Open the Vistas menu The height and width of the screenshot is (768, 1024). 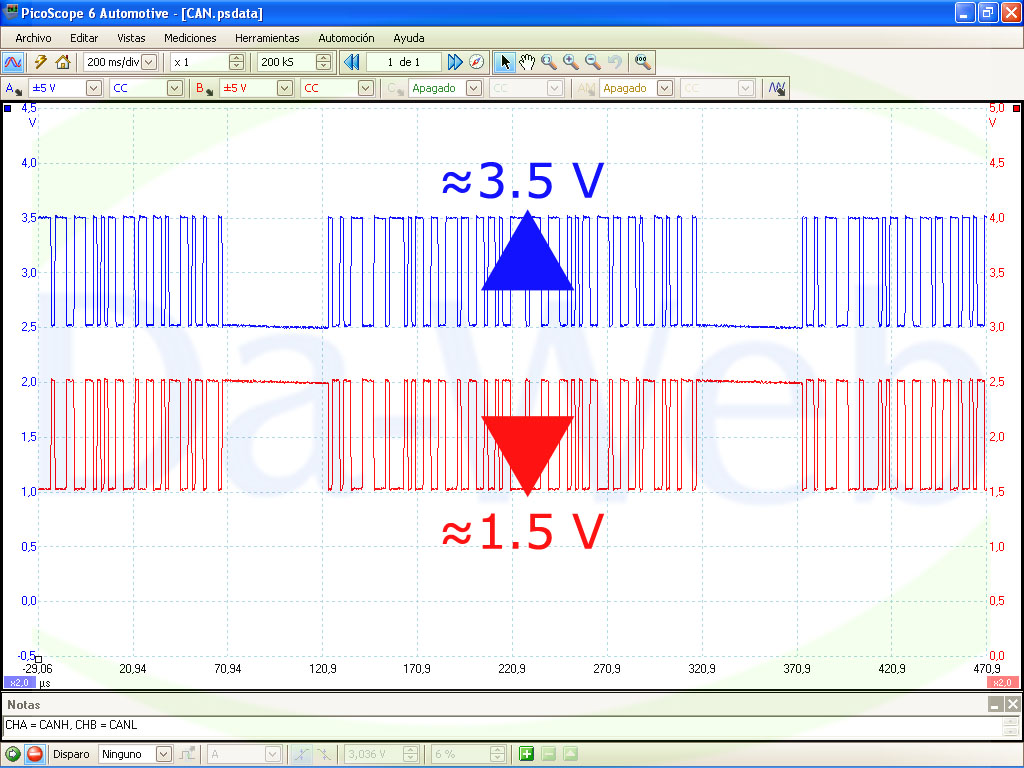131,38
